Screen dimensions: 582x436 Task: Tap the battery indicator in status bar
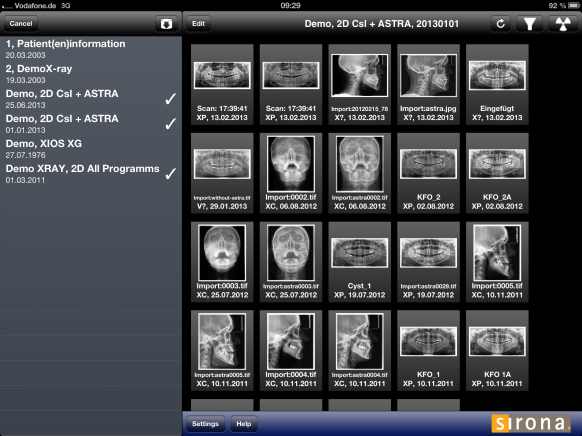[x=574, y=6]
